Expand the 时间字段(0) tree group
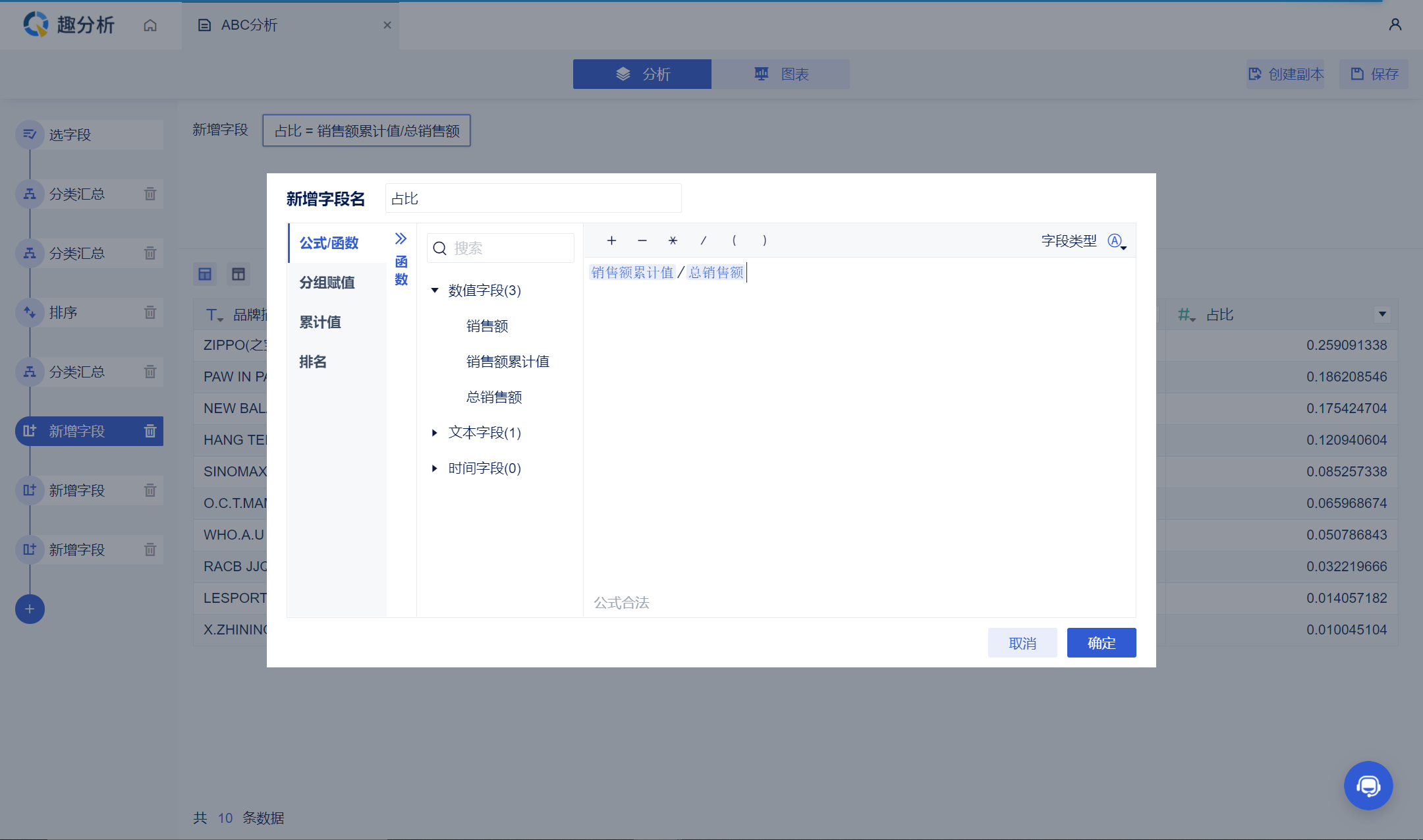Screen dimensions: 1423x840 pyautogui.click(x=435, y=468)
